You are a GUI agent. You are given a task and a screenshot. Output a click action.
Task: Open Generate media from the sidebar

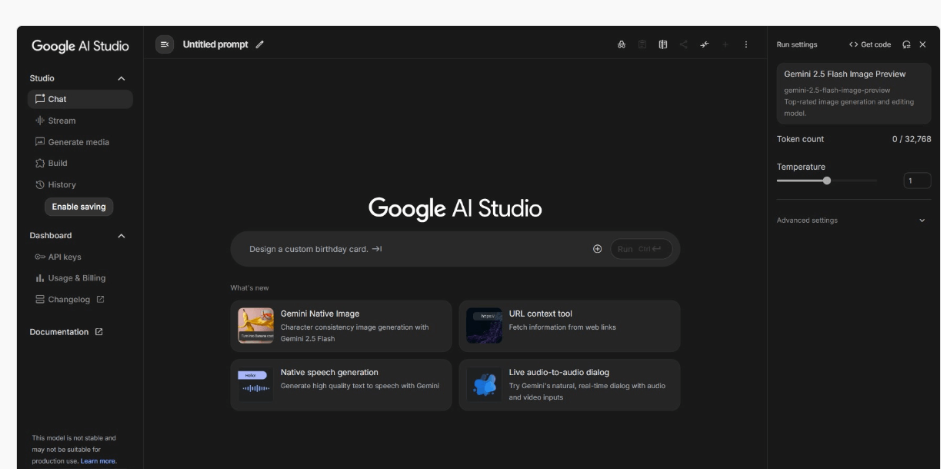click(78, 142)
